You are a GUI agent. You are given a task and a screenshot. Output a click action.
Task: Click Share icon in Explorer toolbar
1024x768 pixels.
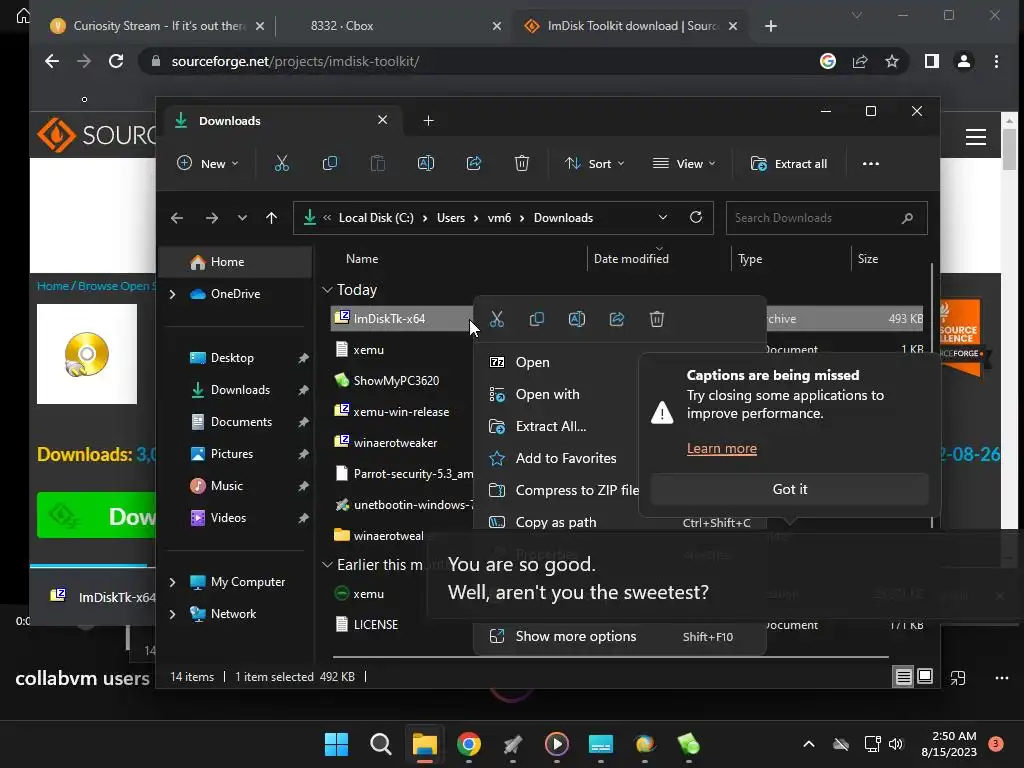pyautogui.click(x=473, y=163)
